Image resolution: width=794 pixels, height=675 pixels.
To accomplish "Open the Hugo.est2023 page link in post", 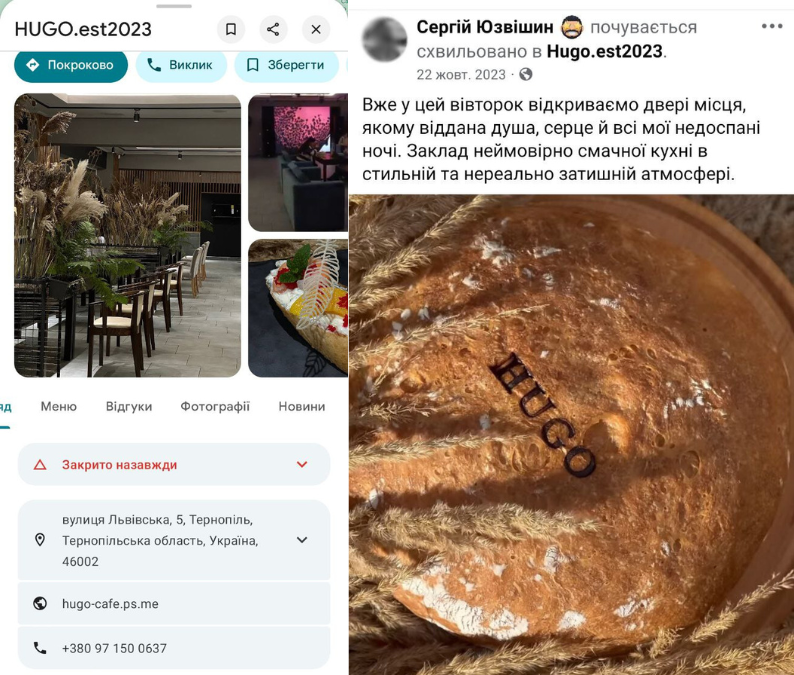I will coord(605,51).
